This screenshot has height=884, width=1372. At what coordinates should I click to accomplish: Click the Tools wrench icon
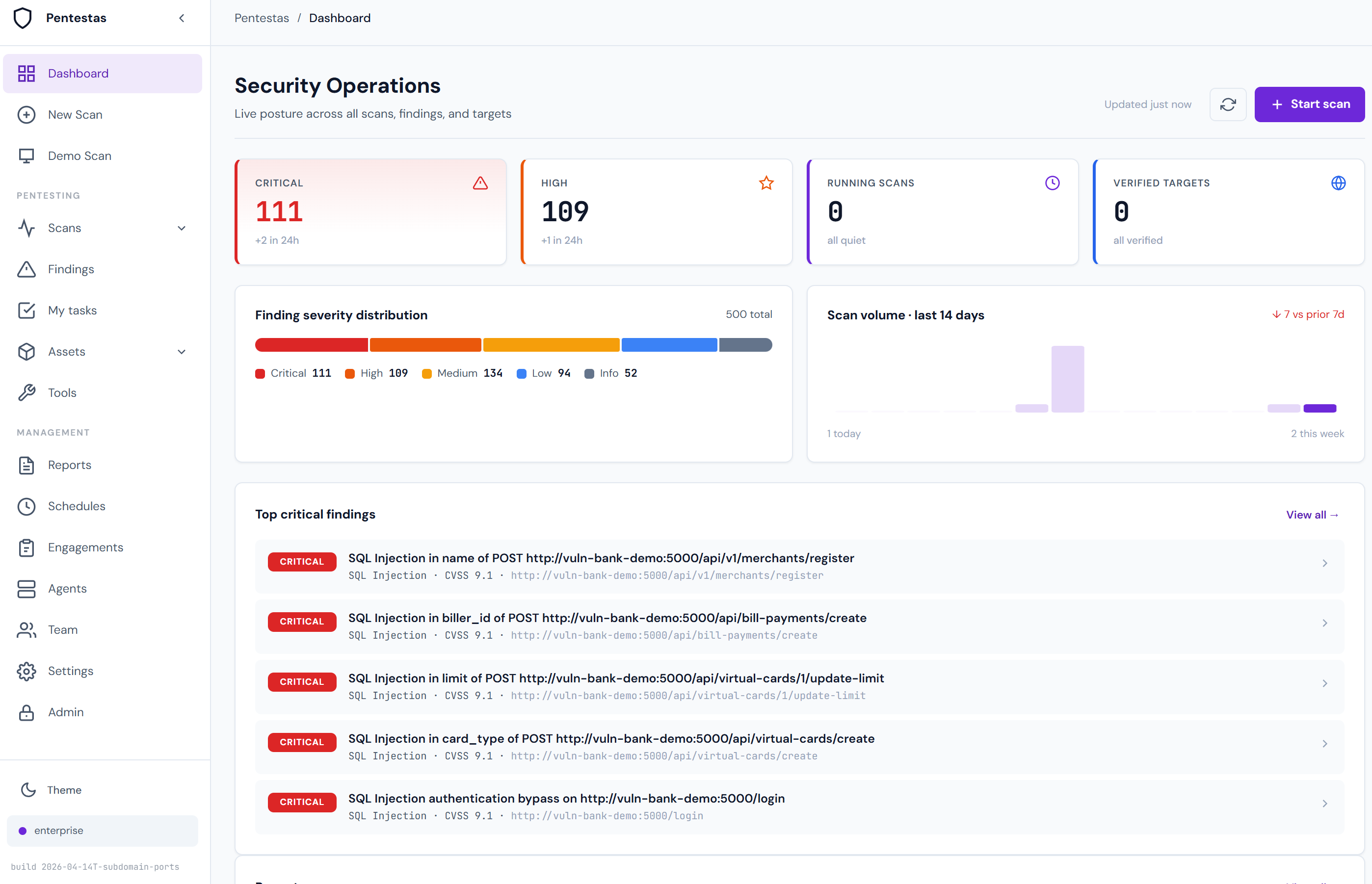pos(26,392)
